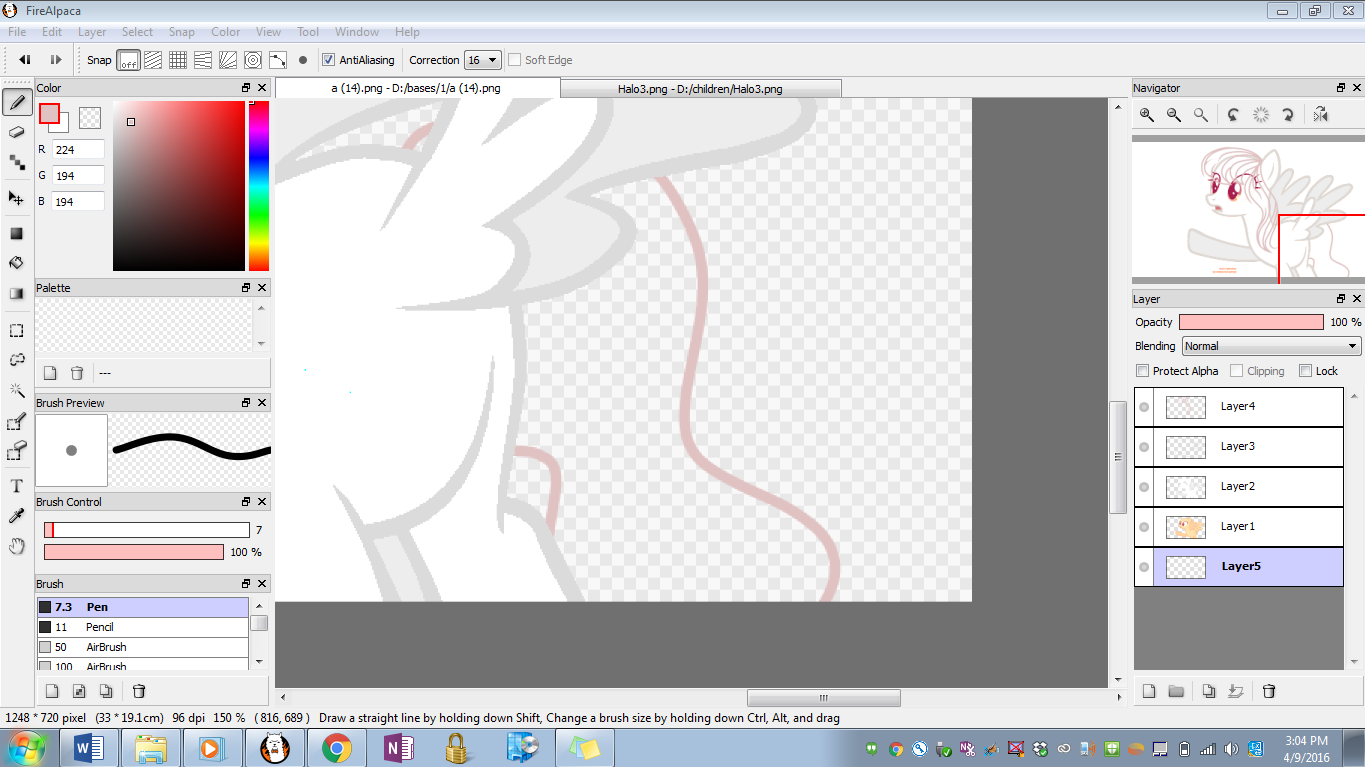
Task: Open the Layer menu
Action: click(92, 32)
